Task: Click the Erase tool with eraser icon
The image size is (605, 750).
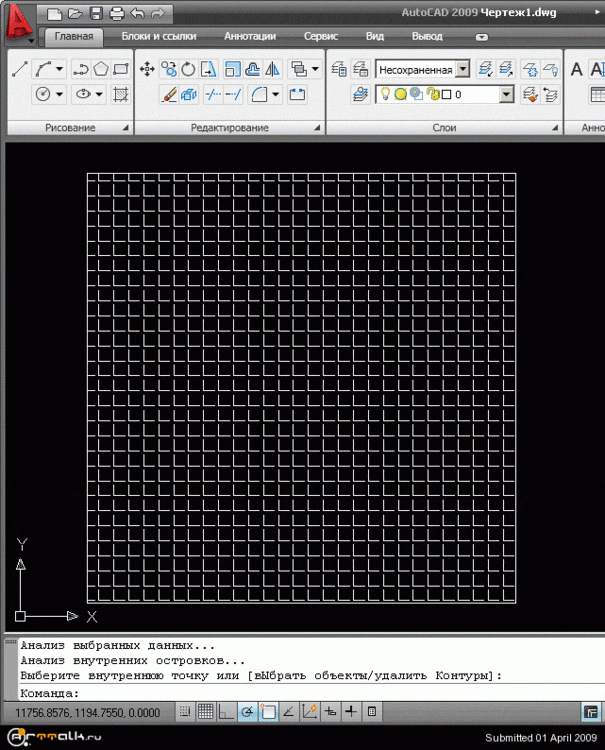Action: click(168, 94)
